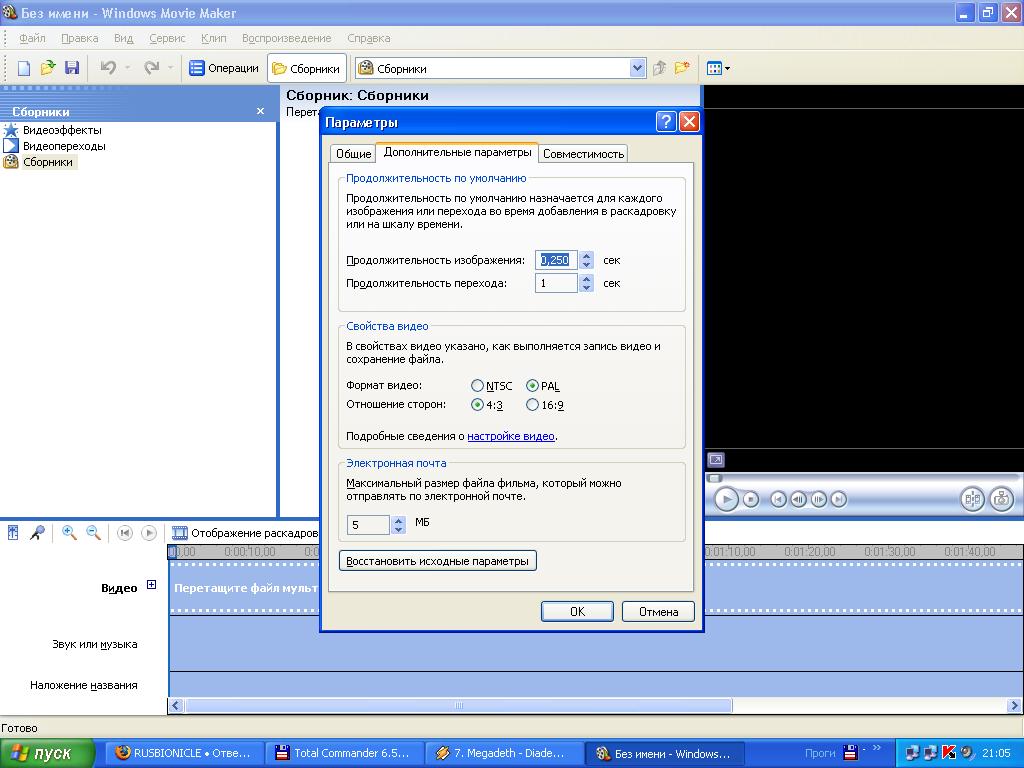The image size is (1024, 768).
Task: Open the Справка menu
Action: 369,38
